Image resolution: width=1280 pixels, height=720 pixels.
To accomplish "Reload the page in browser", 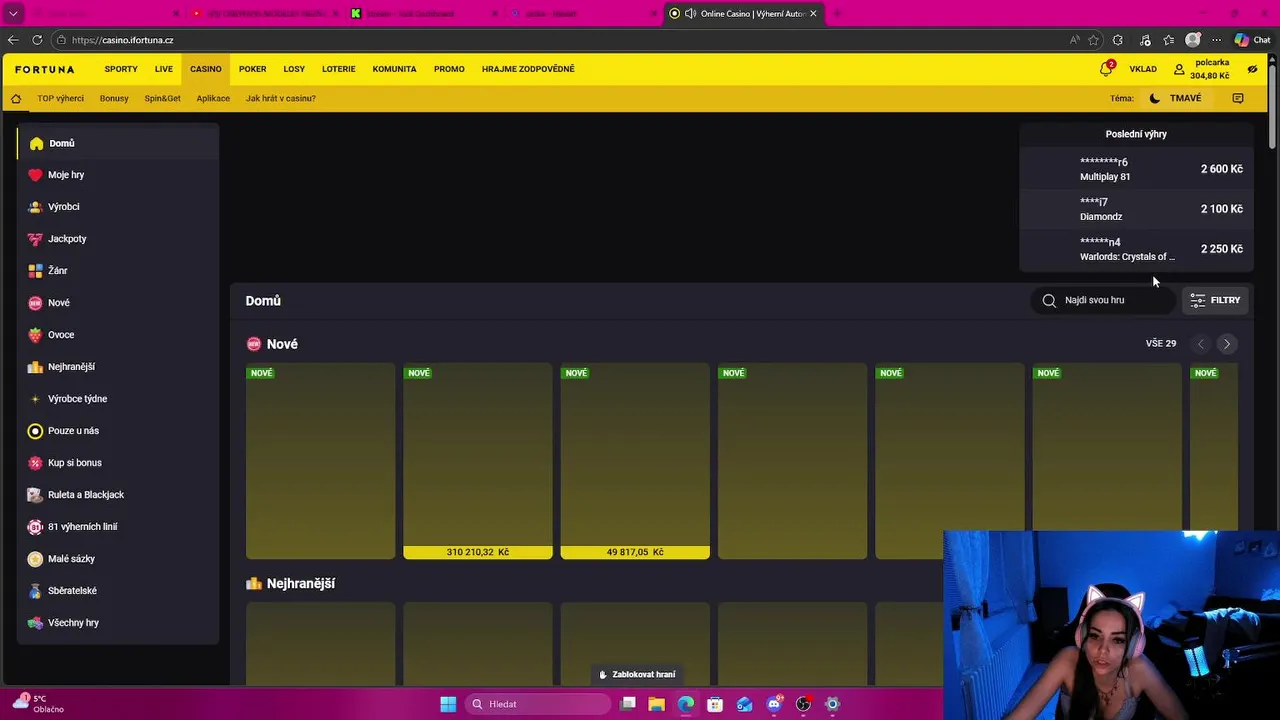I will point(37,40).
